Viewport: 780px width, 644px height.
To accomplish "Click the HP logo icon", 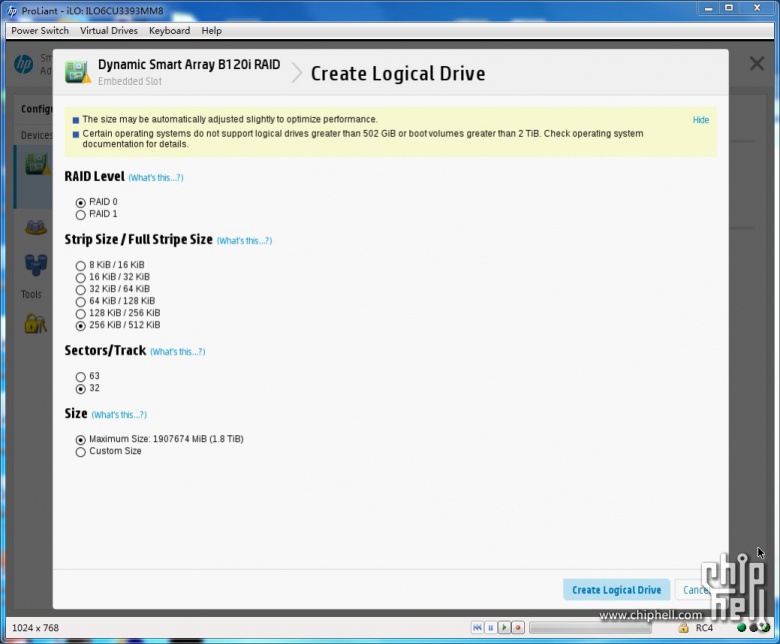I will tap(23, 64).
